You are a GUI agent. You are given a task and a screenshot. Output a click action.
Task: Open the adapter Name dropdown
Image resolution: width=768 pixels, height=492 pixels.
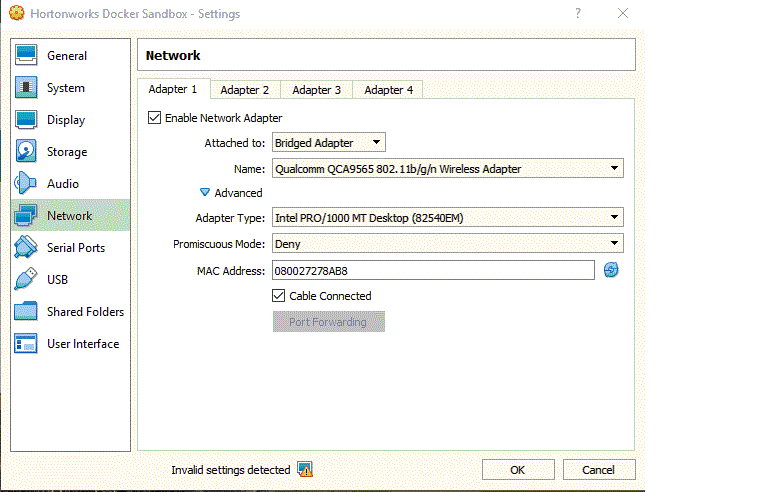[448, 169]
